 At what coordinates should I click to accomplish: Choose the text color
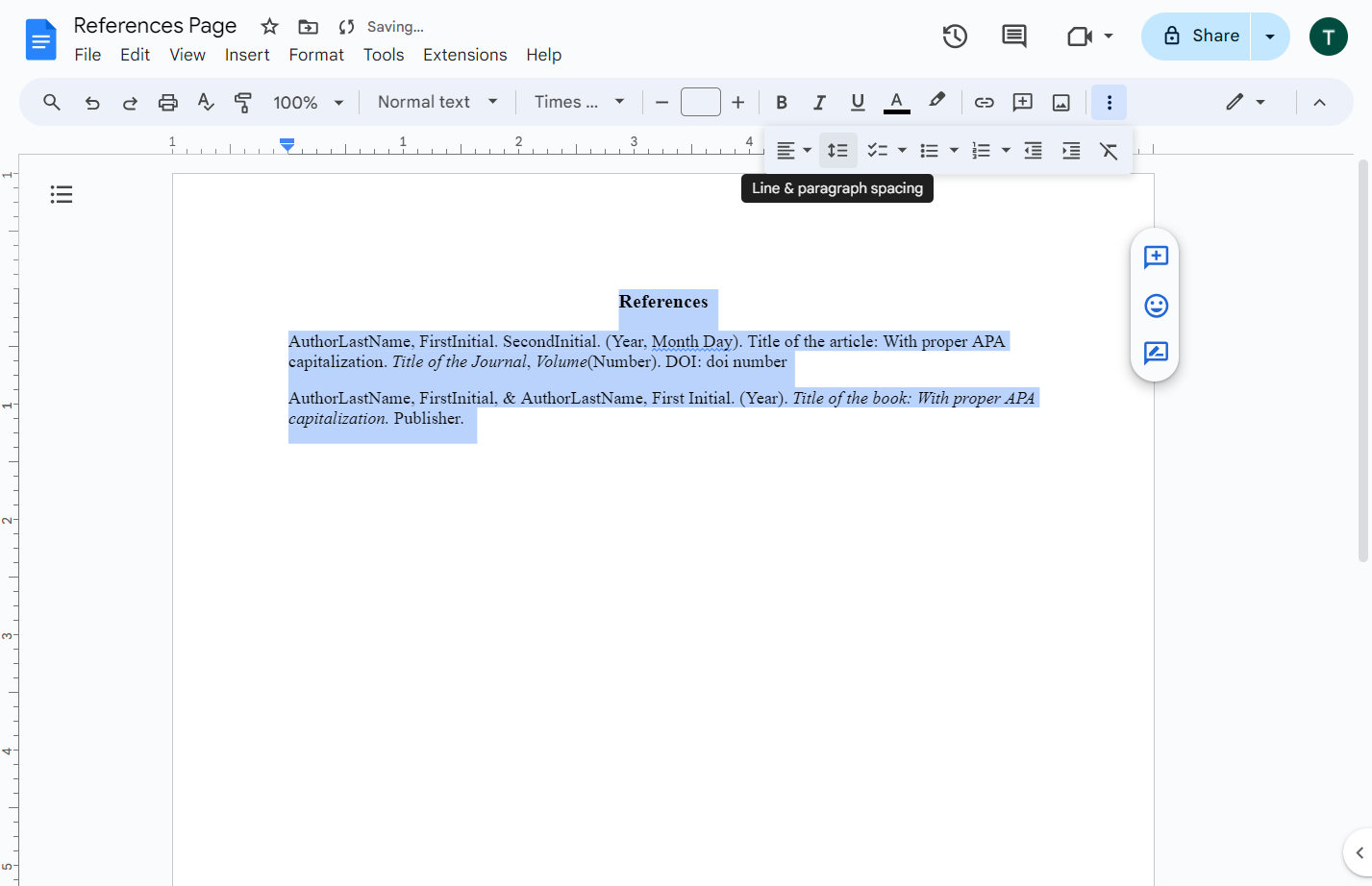pos(896,102)
